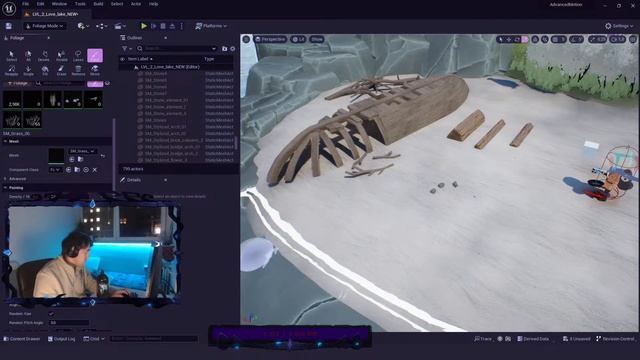Open the Settings dropdown

(x=619, y=26)
